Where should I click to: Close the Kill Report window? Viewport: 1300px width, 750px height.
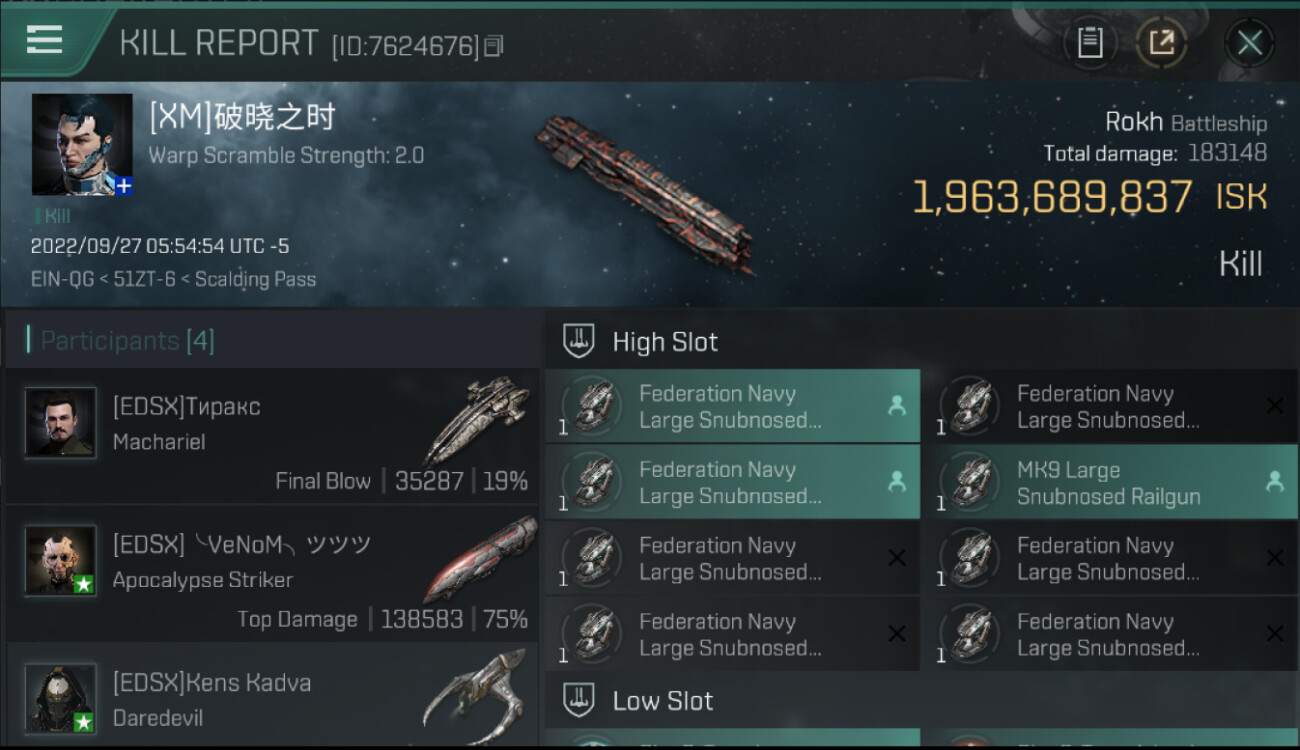pos(1249,43)
